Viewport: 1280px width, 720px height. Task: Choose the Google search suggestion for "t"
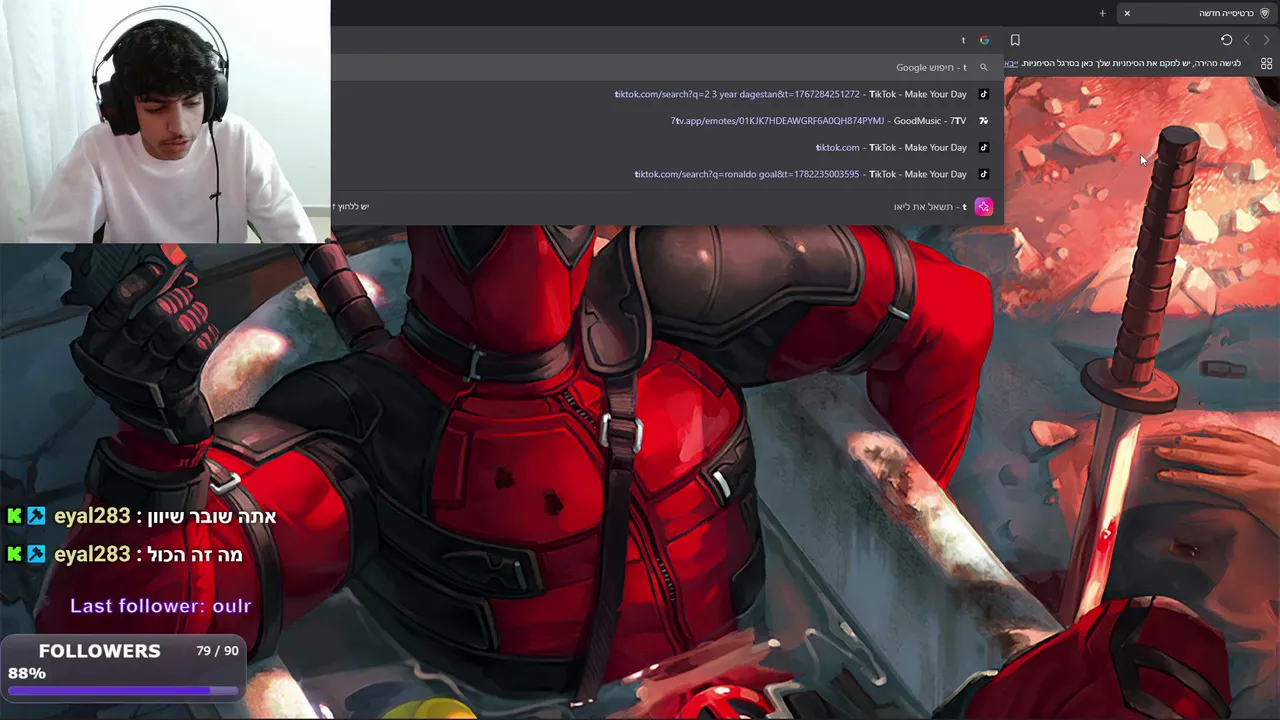pyautogui.click(x=666, y=67)
